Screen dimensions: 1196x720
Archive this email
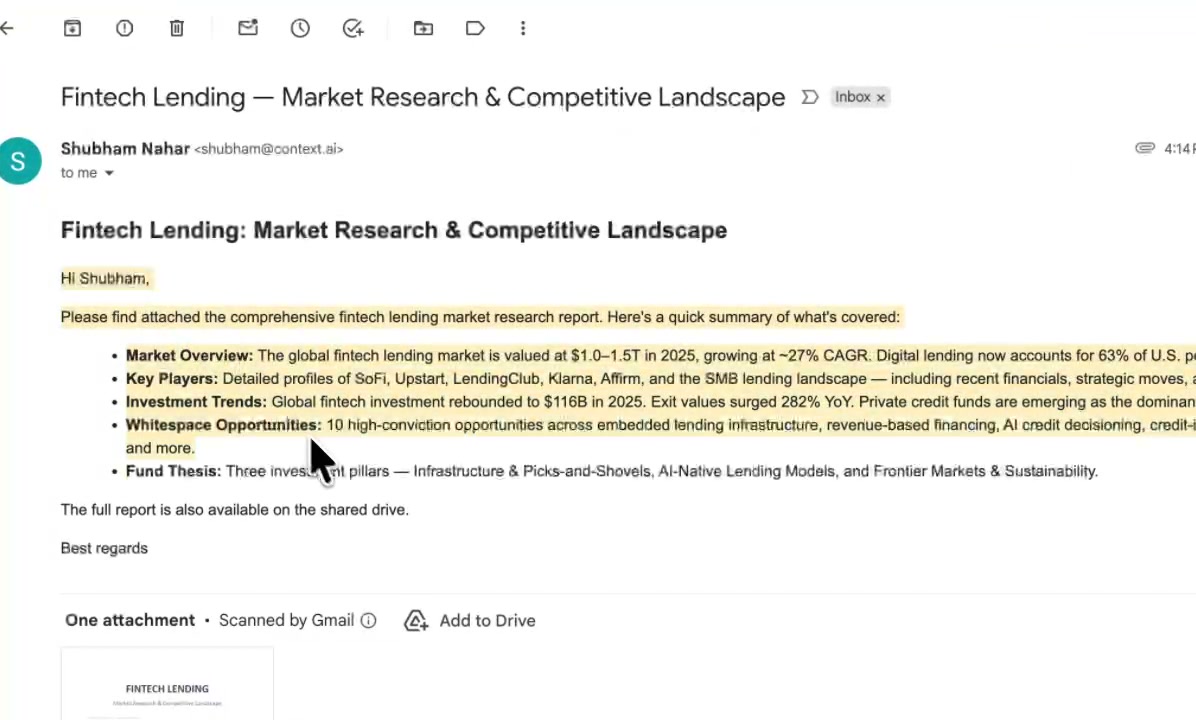click(x=72, y=28)
